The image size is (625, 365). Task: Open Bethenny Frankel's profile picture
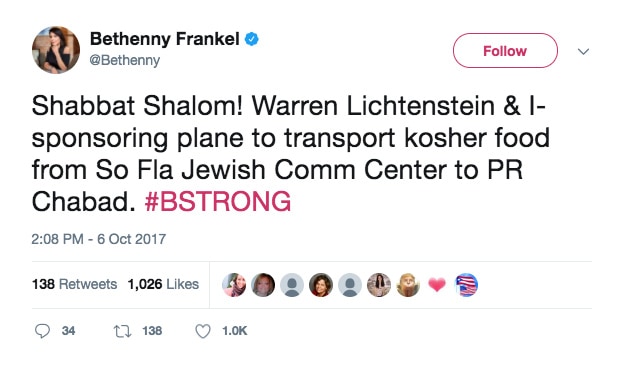(56, 50)
